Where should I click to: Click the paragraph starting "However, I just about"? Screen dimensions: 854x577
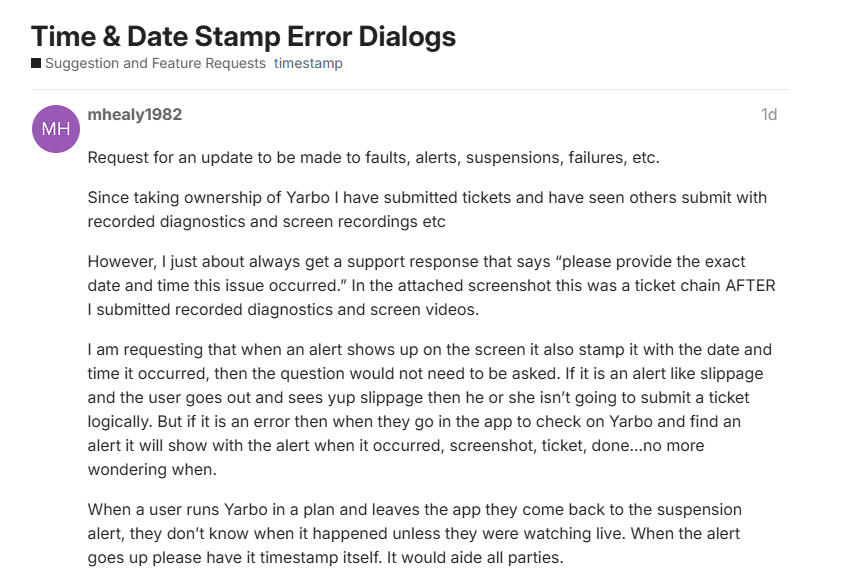pos(431,286)
